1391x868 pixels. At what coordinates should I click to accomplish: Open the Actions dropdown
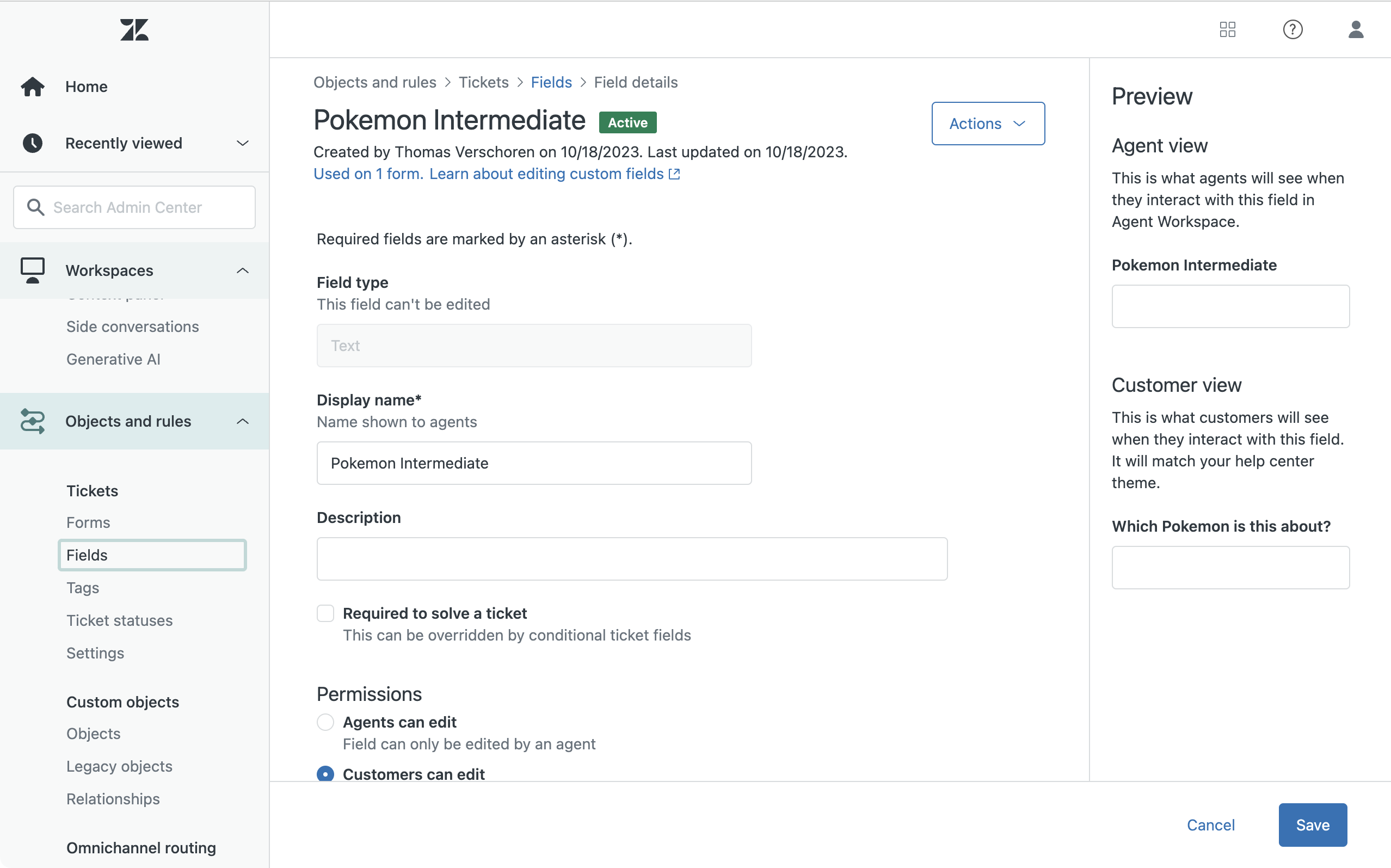click(987, 124)
